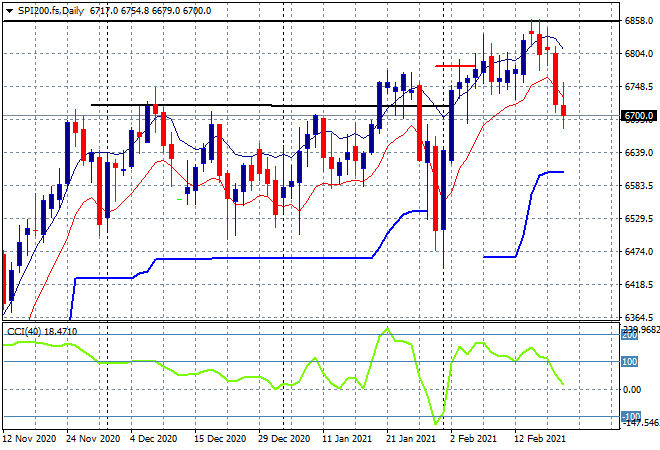This screenshot has width=660, height=450.
Task: Click the 29 Dec 2020 date label
Action: (285, 439)
